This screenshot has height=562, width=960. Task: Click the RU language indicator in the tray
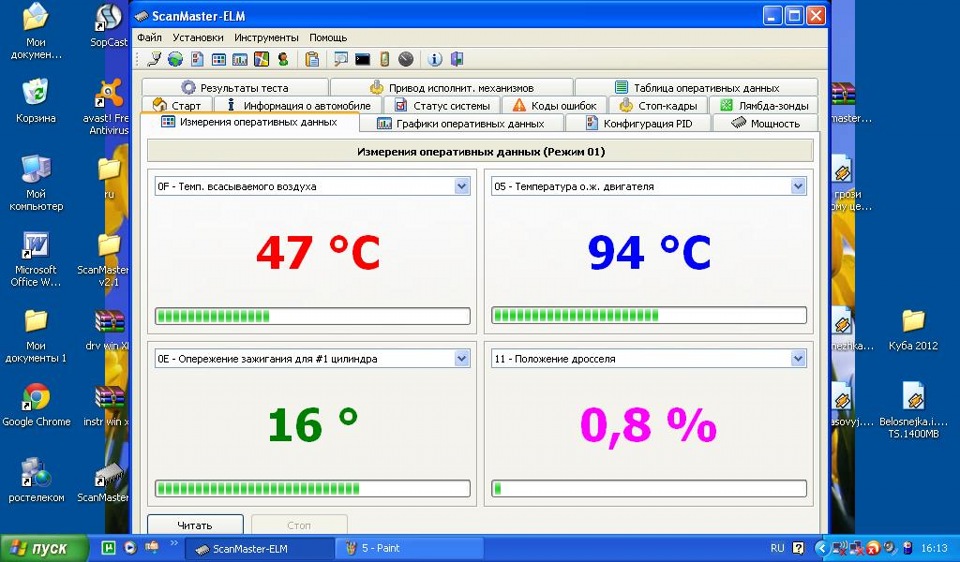pyautogui.click(x=777, y=548)
